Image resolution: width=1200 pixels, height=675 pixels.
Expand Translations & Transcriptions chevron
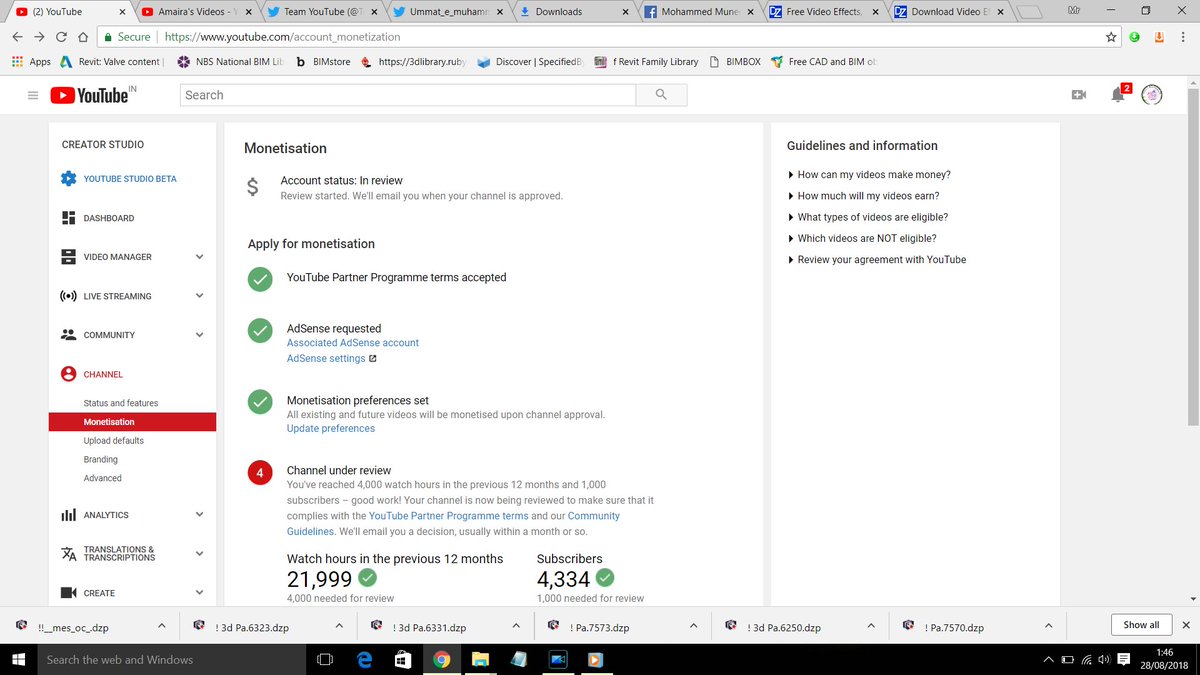coord(199,554)
